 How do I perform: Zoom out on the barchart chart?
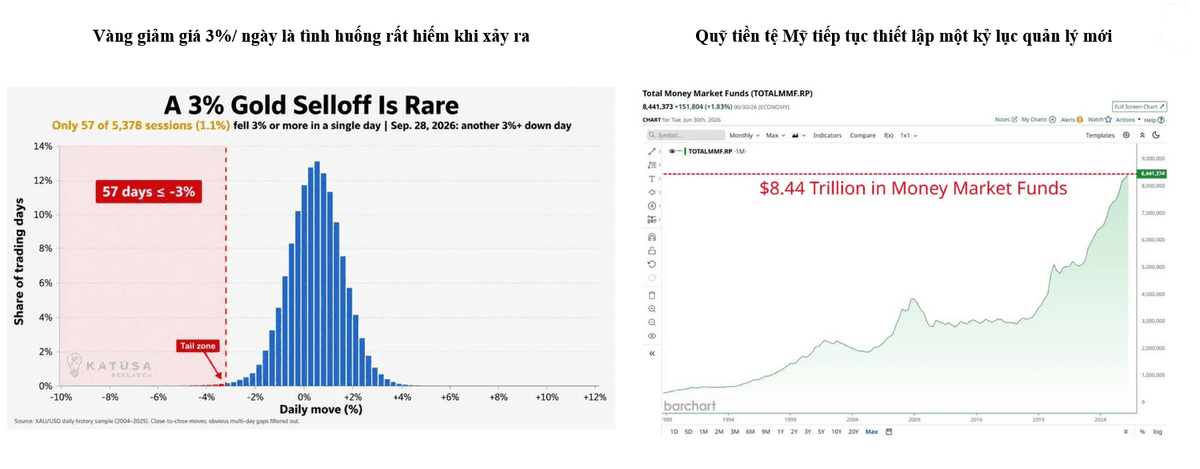pos(652,322)
